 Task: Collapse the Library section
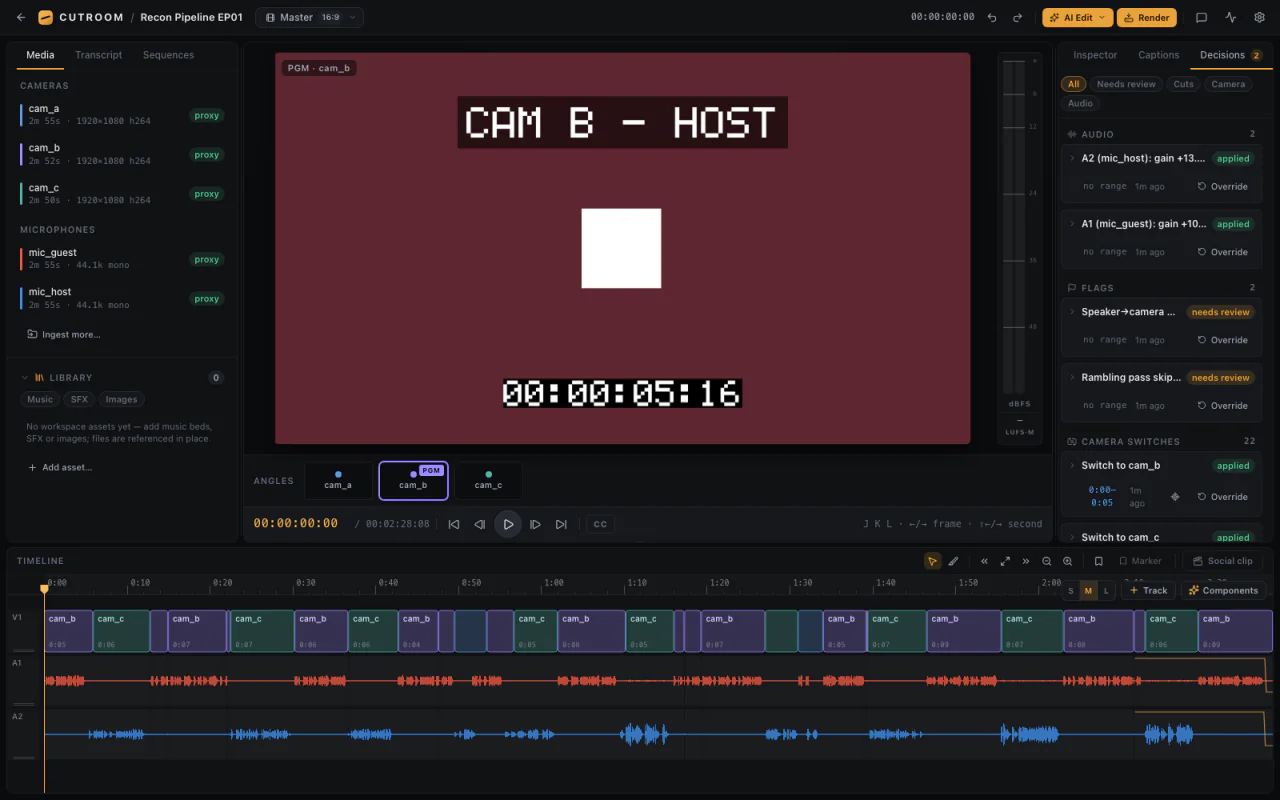click(25, 378)
